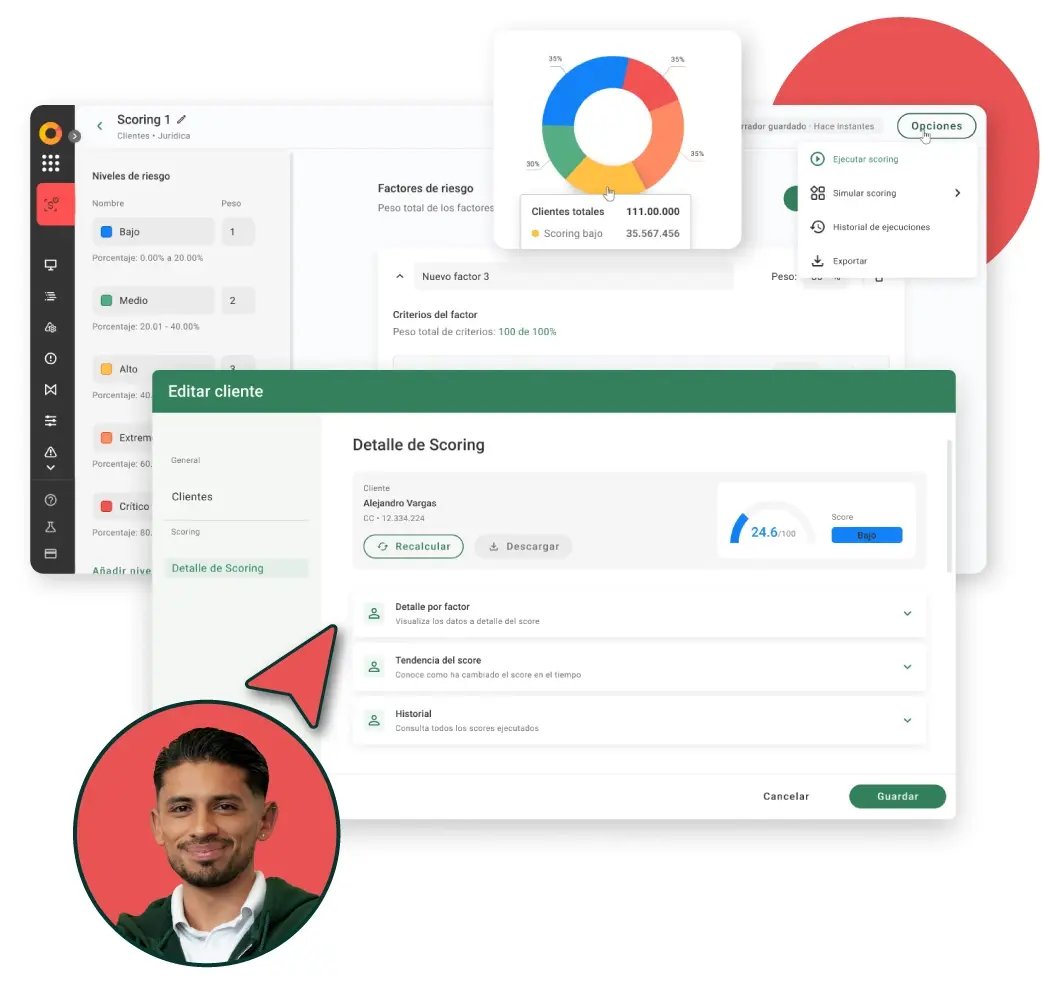Select Simular scoring menu entry
Viewport: 1044px width, 993px height.
click(887, 193)
